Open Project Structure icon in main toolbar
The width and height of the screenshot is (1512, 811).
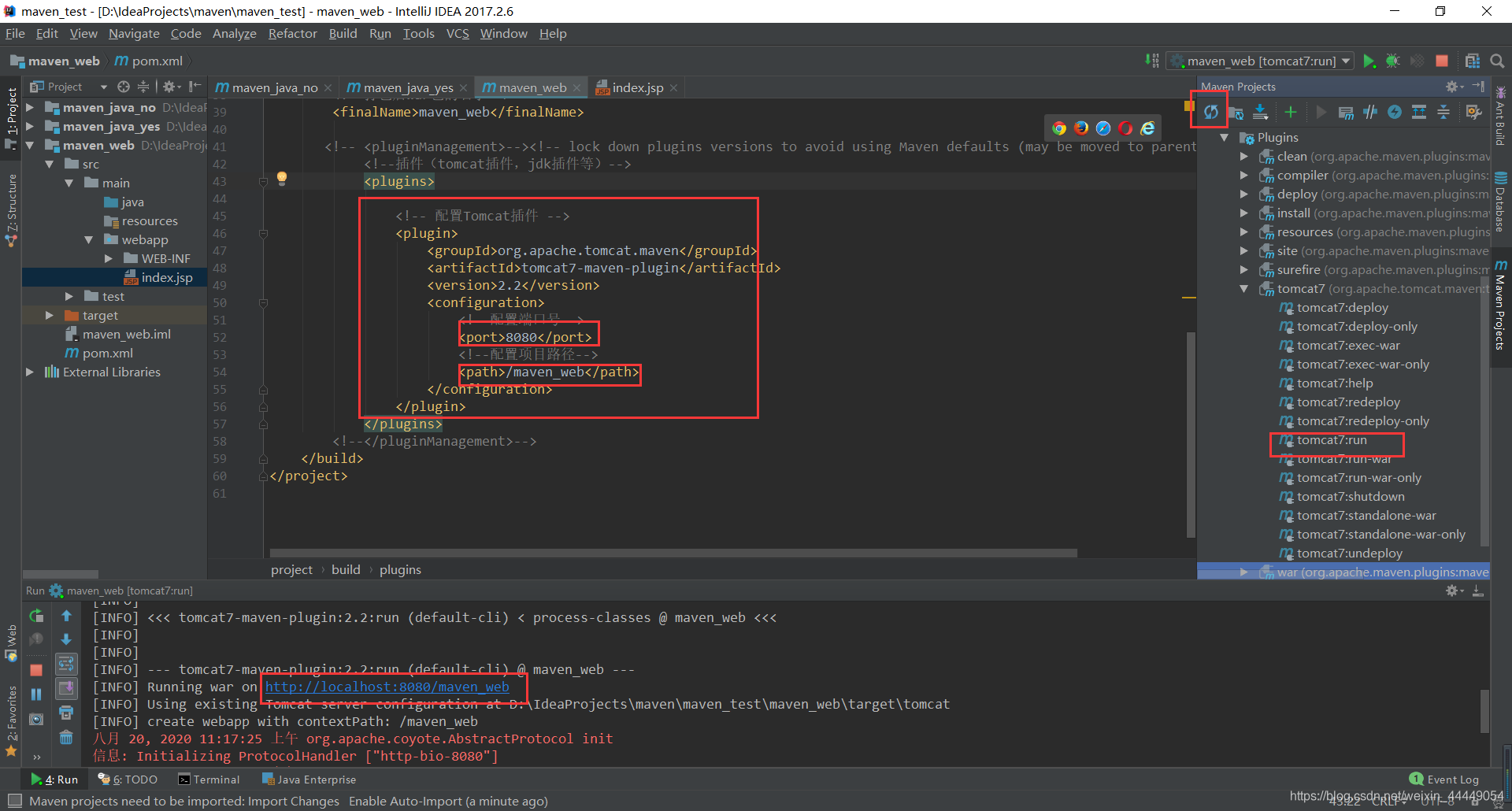tap(1472, 61)
